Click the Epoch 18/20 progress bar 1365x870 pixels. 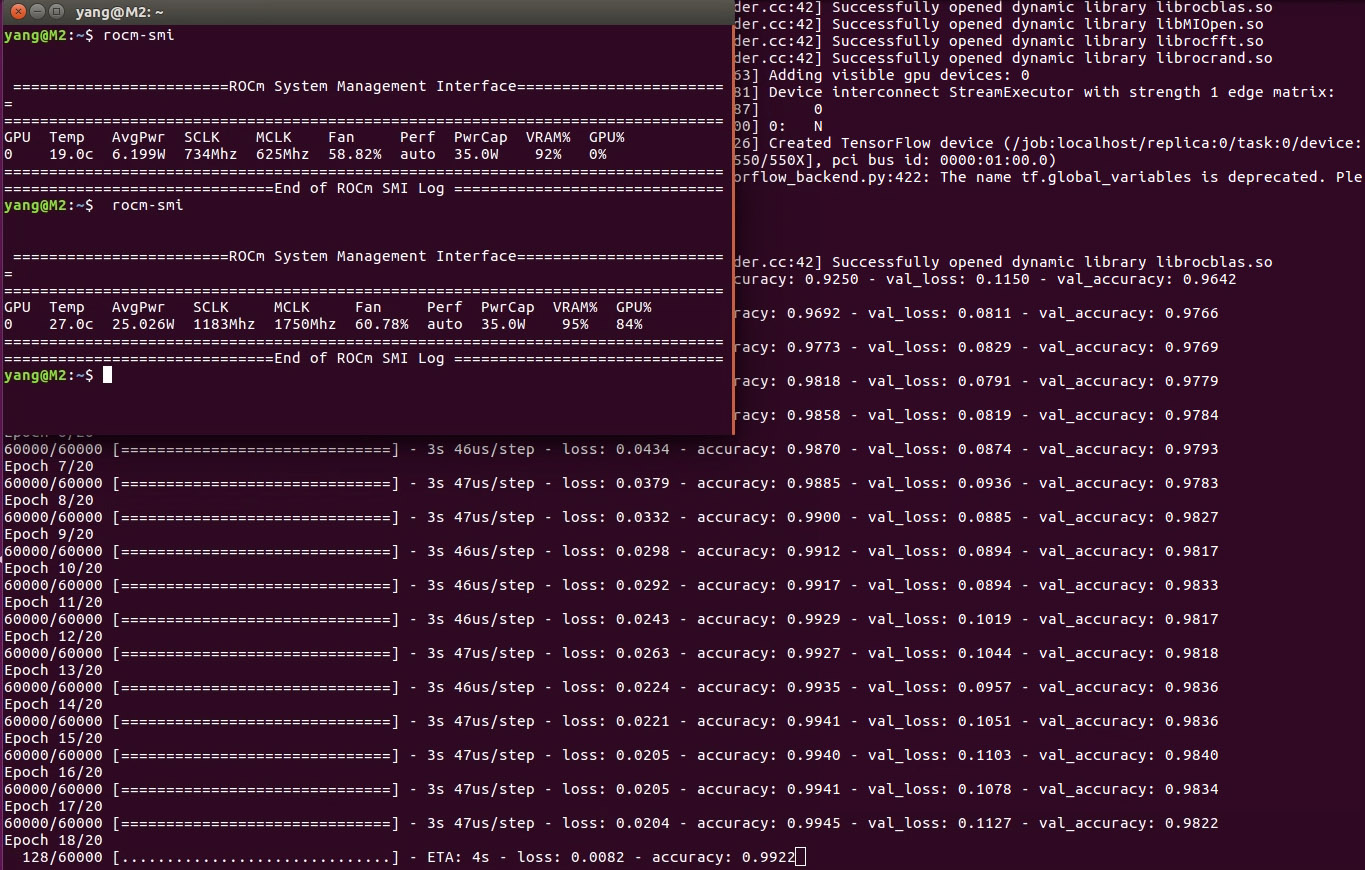coord(256,857)
